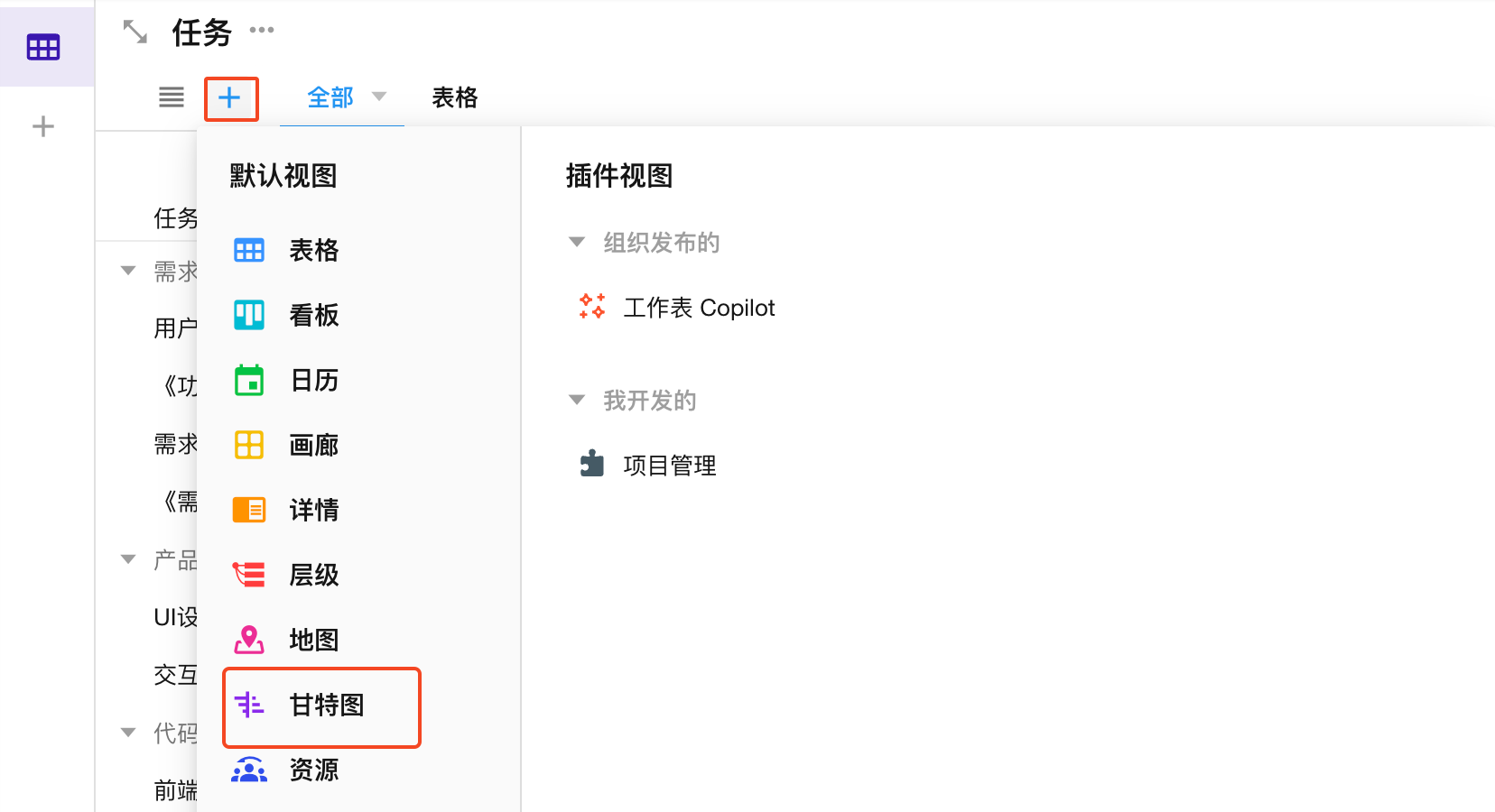Select the 甘特图 Gantt view
Screen dimensions: 1495x812
click(325, 706)
